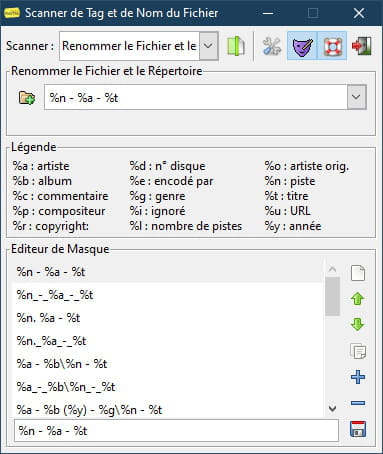Expand the Scanner type dropdown
The height and width of the screenshot is (454, 383).
[x=209, y=46]
